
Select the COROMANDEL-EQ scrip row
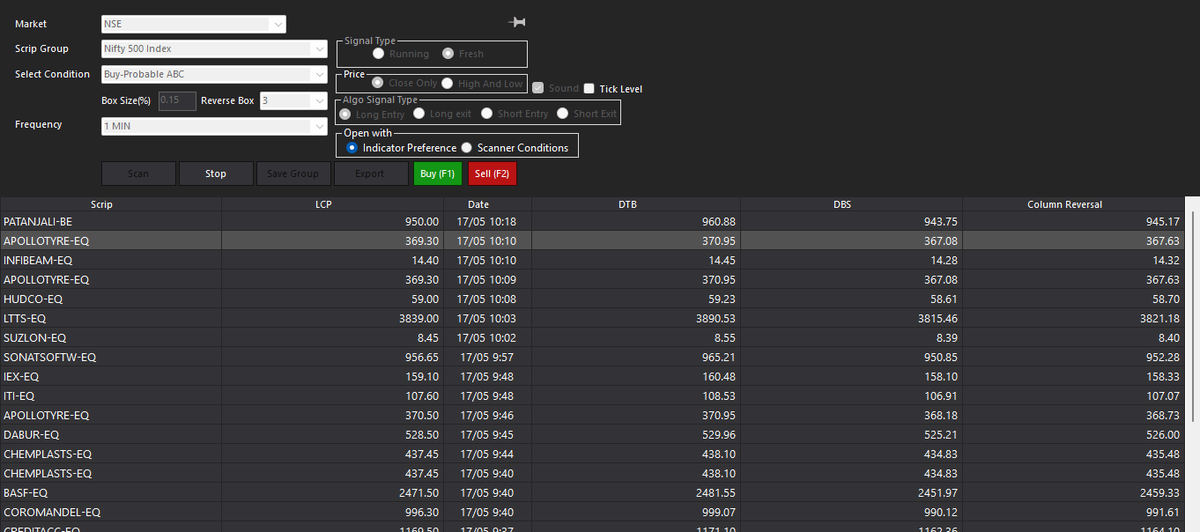(x=592, y=512)
